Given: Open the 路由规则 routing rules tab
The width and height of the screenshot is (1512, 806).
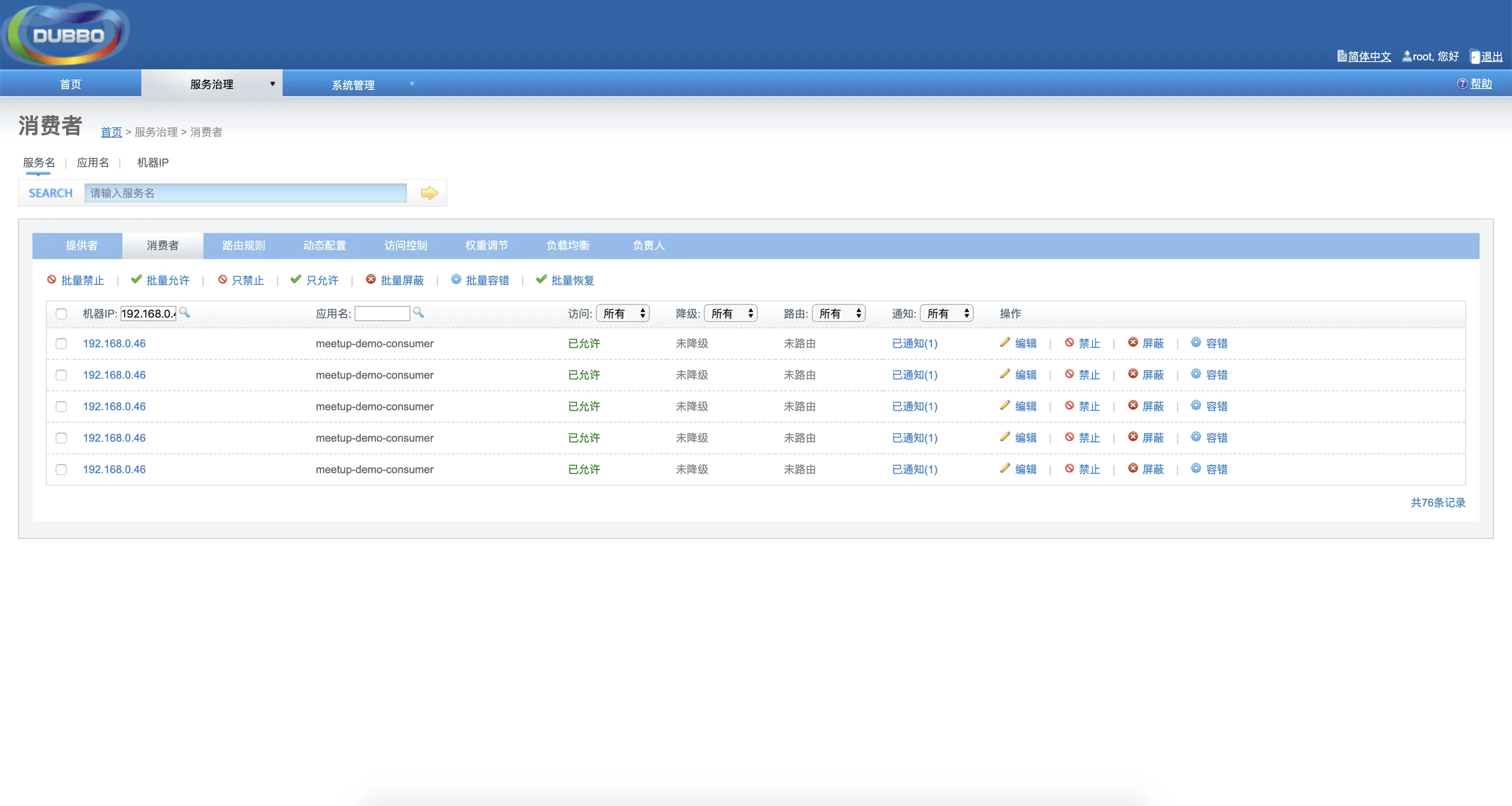Looking at the screenshot, I should [x=243, y=246].
